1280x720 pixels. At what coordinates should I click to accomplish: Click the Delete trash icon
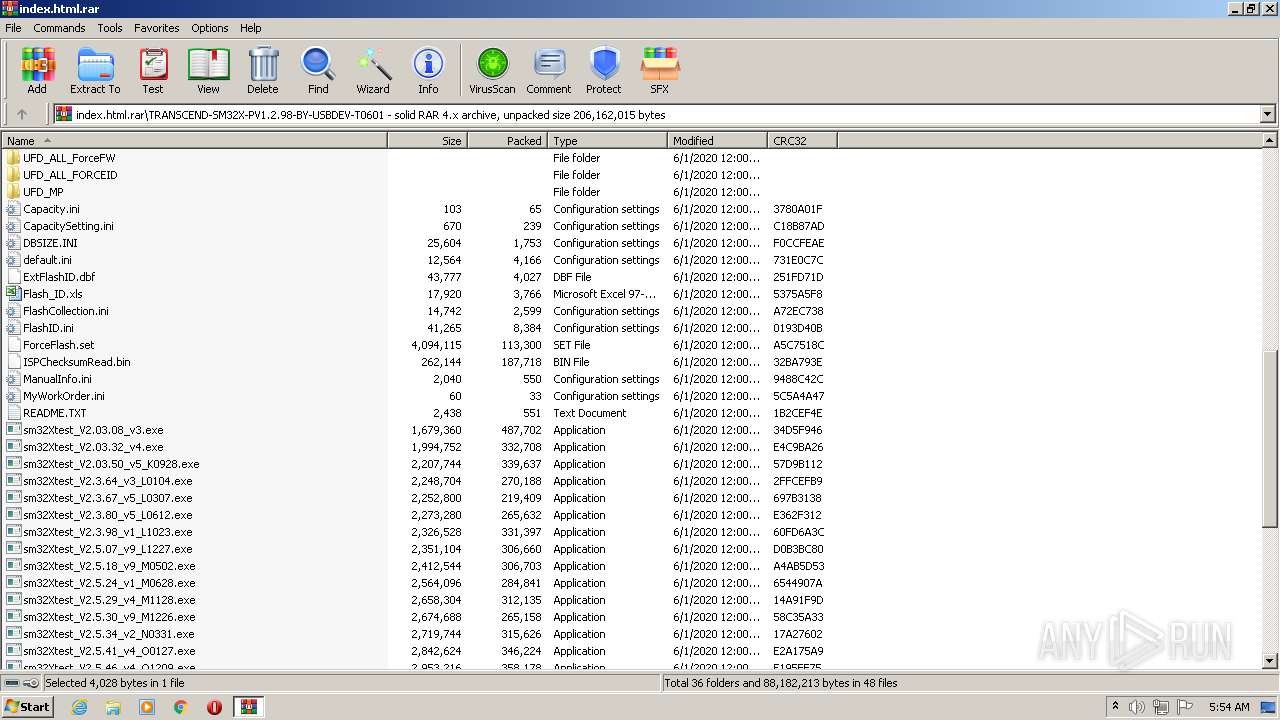click(x=263, y=70)
